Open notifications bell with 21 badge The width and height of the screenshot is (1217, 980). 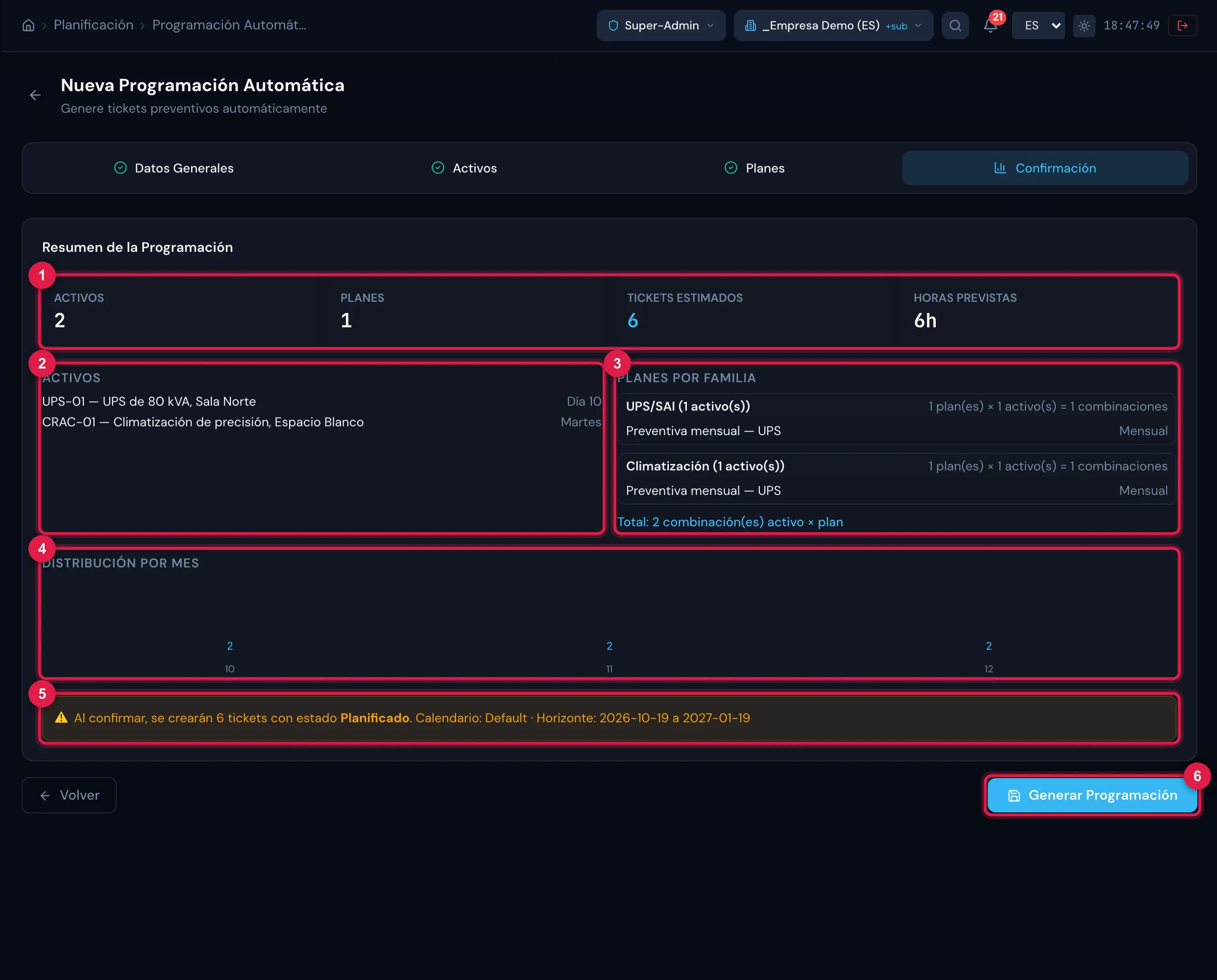tap(991, 25)
